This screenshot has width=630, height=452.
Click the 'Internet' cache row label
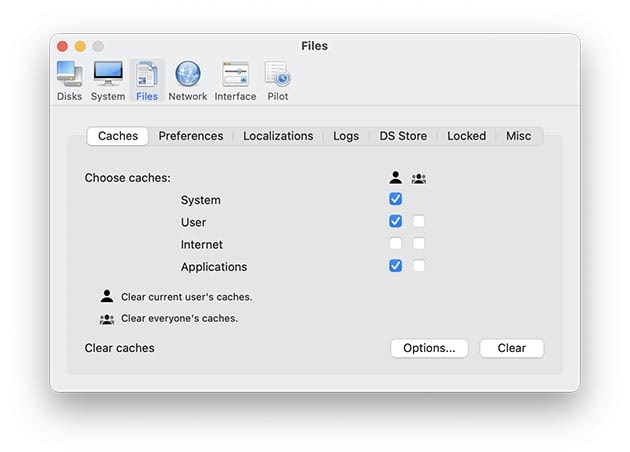pos(202,244)
